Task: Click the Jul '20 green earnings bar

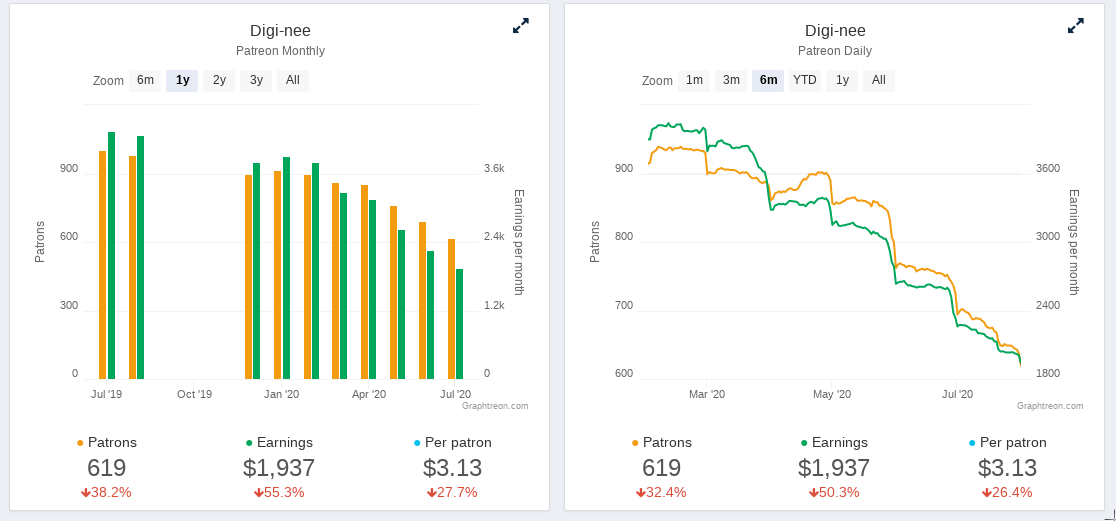Action: (460, 325)
